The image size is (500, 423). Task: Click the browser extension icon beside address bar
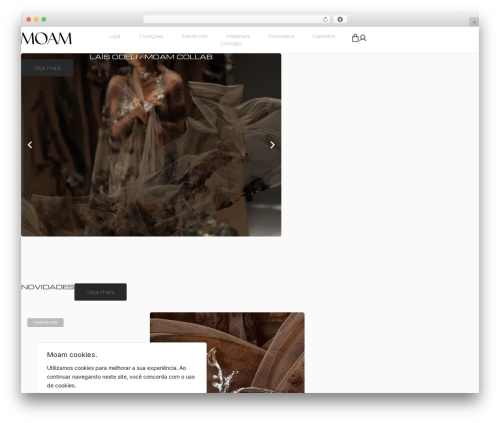click(x=340, y=19)
